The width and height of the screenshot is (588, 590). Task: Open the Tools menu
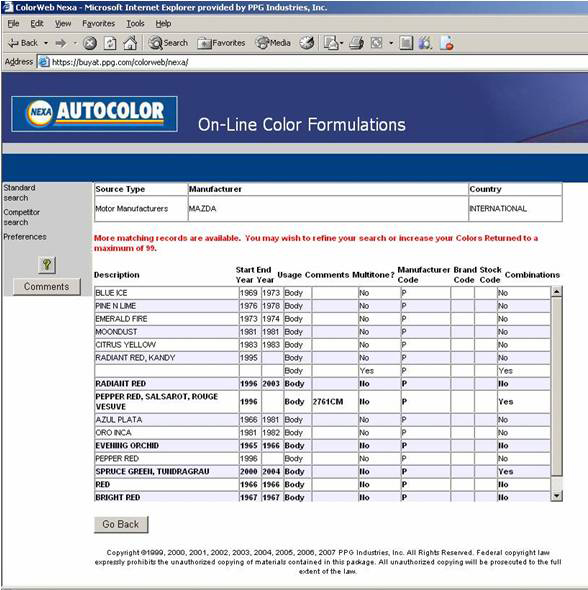135,24
